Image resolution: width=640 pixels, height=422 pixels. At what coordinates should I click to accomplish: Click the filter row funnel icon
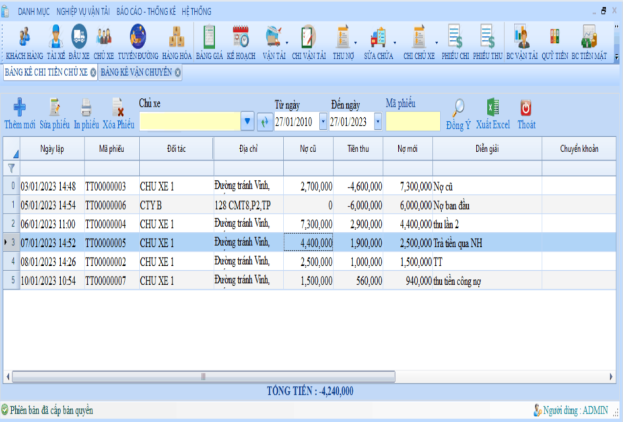click(x=11, y=168)
